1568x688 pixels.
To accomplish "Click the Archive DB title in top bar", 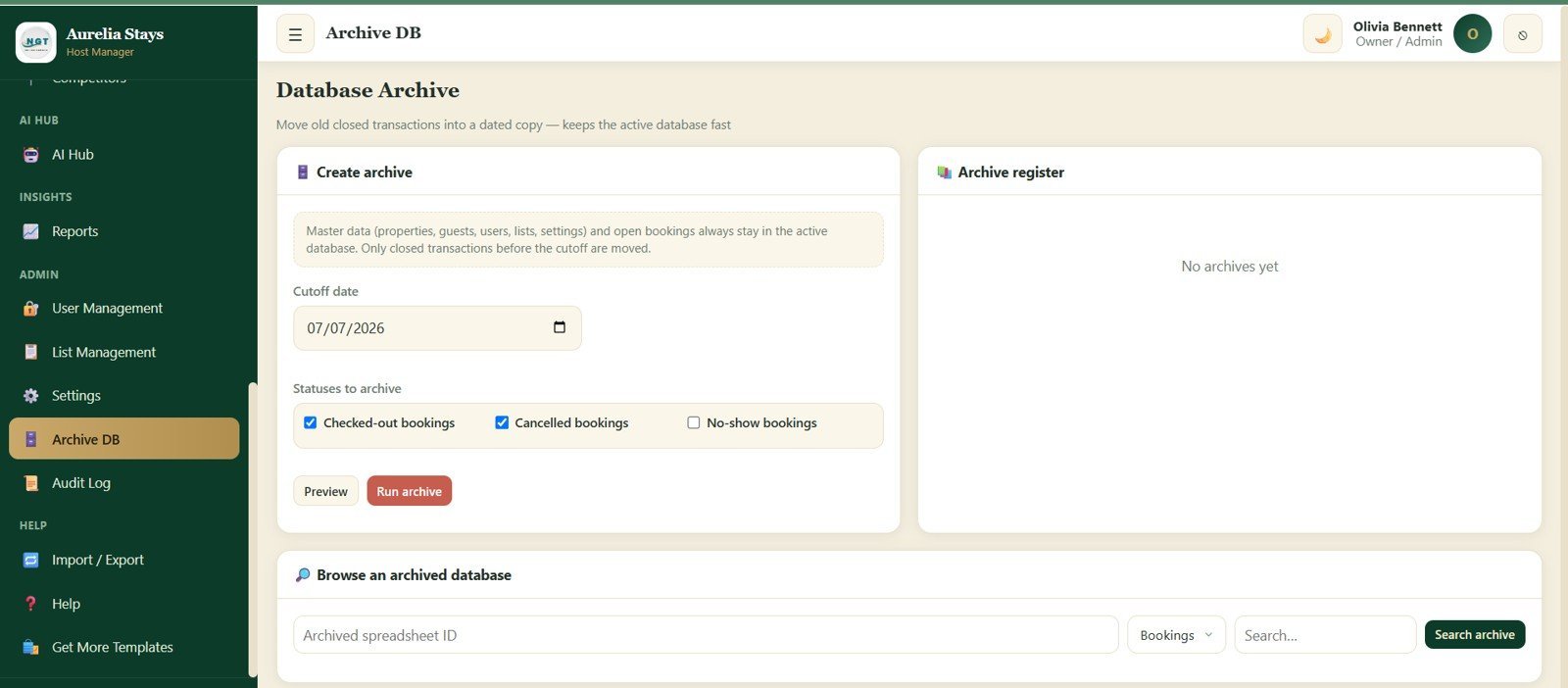I will pos(373,33).
